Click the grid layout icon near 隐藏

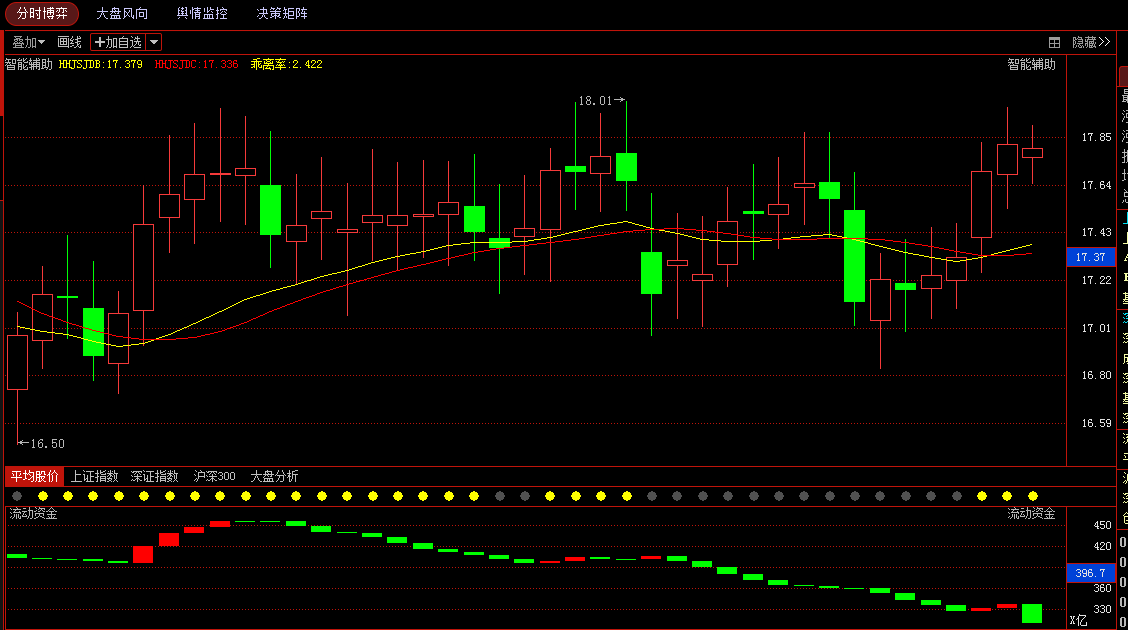click(x=1054, y=42)
